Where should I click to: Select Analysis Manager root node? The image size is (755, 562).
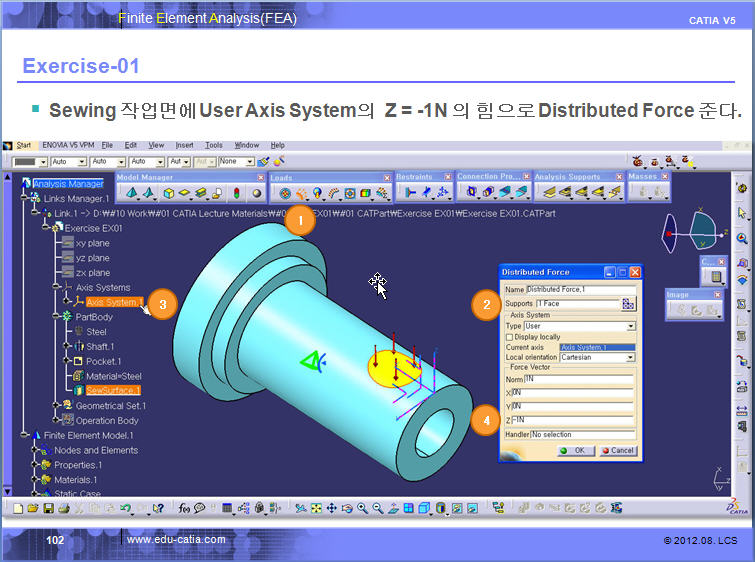coord(68,183)
